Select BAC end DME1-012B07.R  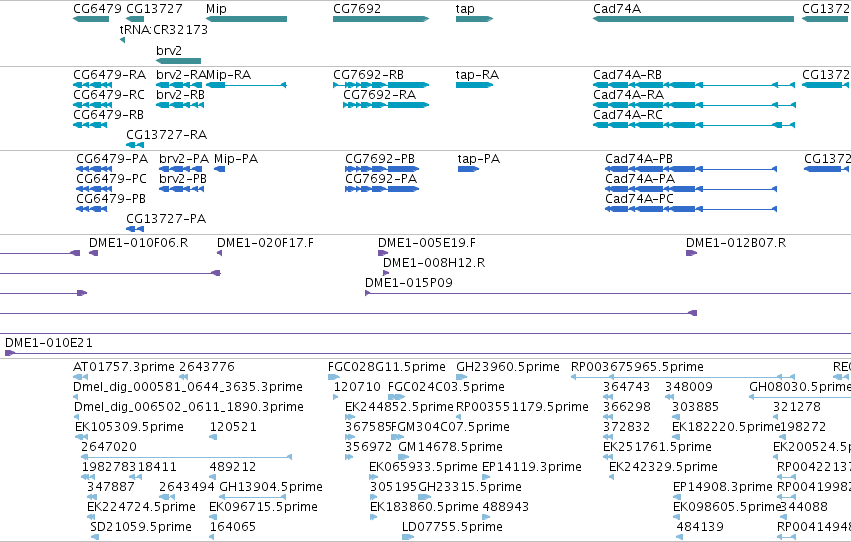coord(691,253)
